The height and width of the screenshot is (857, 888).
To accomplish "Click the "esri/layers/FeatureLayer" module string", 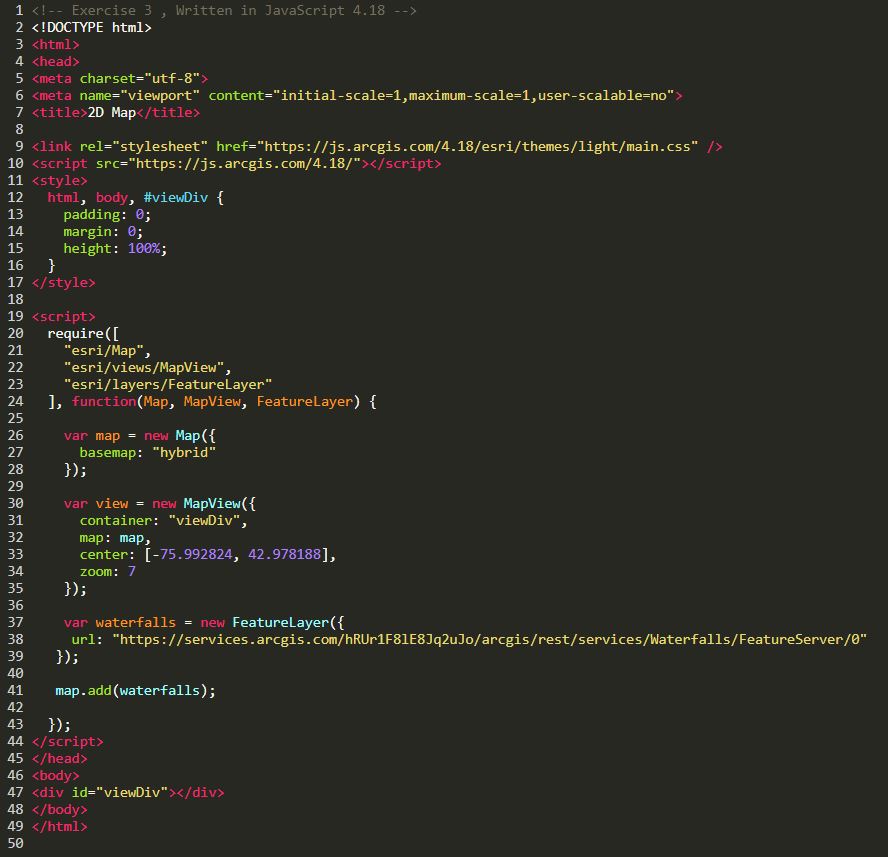I will [x=168, y=384].
